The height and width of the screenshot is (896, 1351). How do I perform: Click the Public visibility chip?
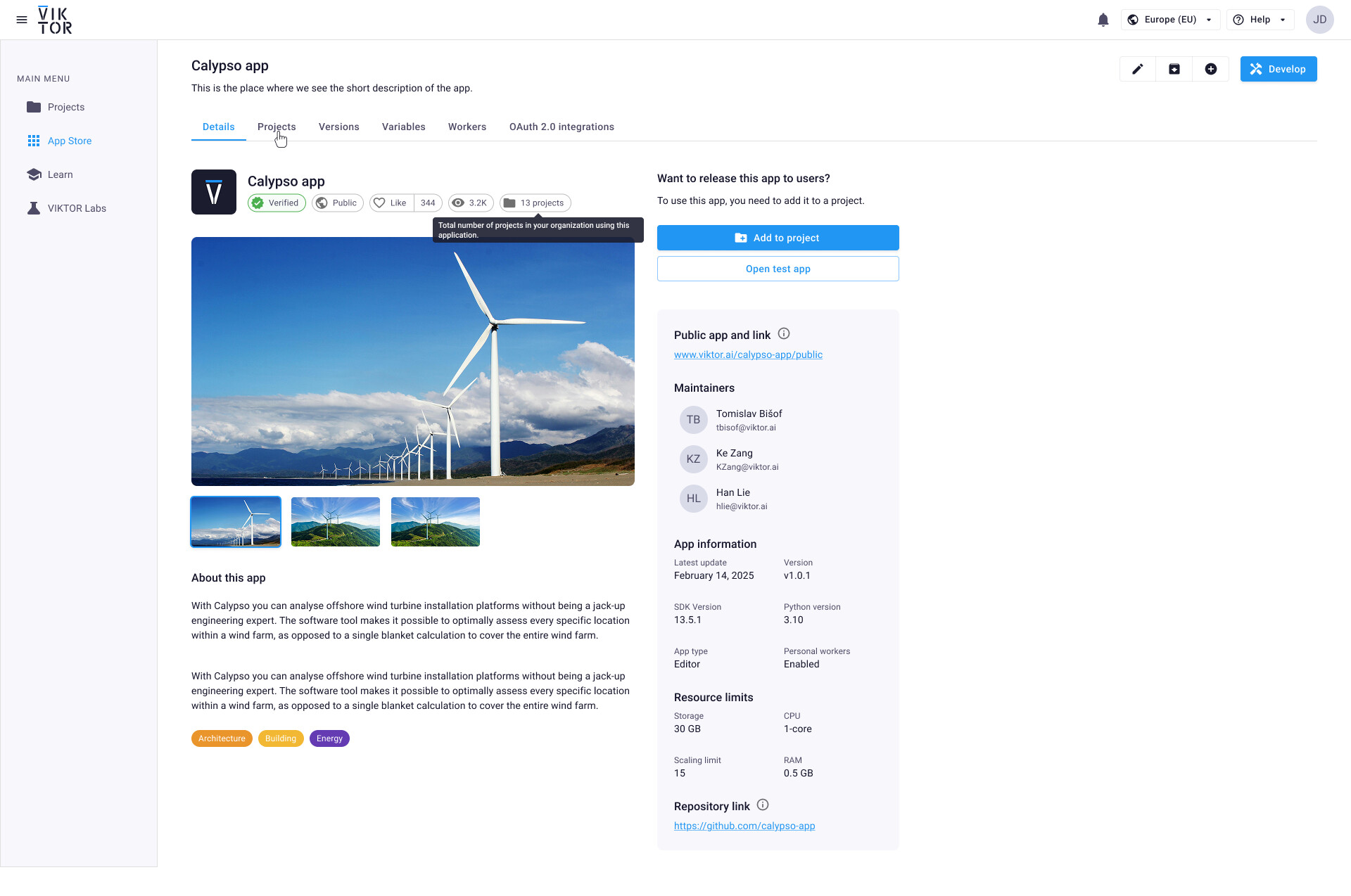pos(337,203)
